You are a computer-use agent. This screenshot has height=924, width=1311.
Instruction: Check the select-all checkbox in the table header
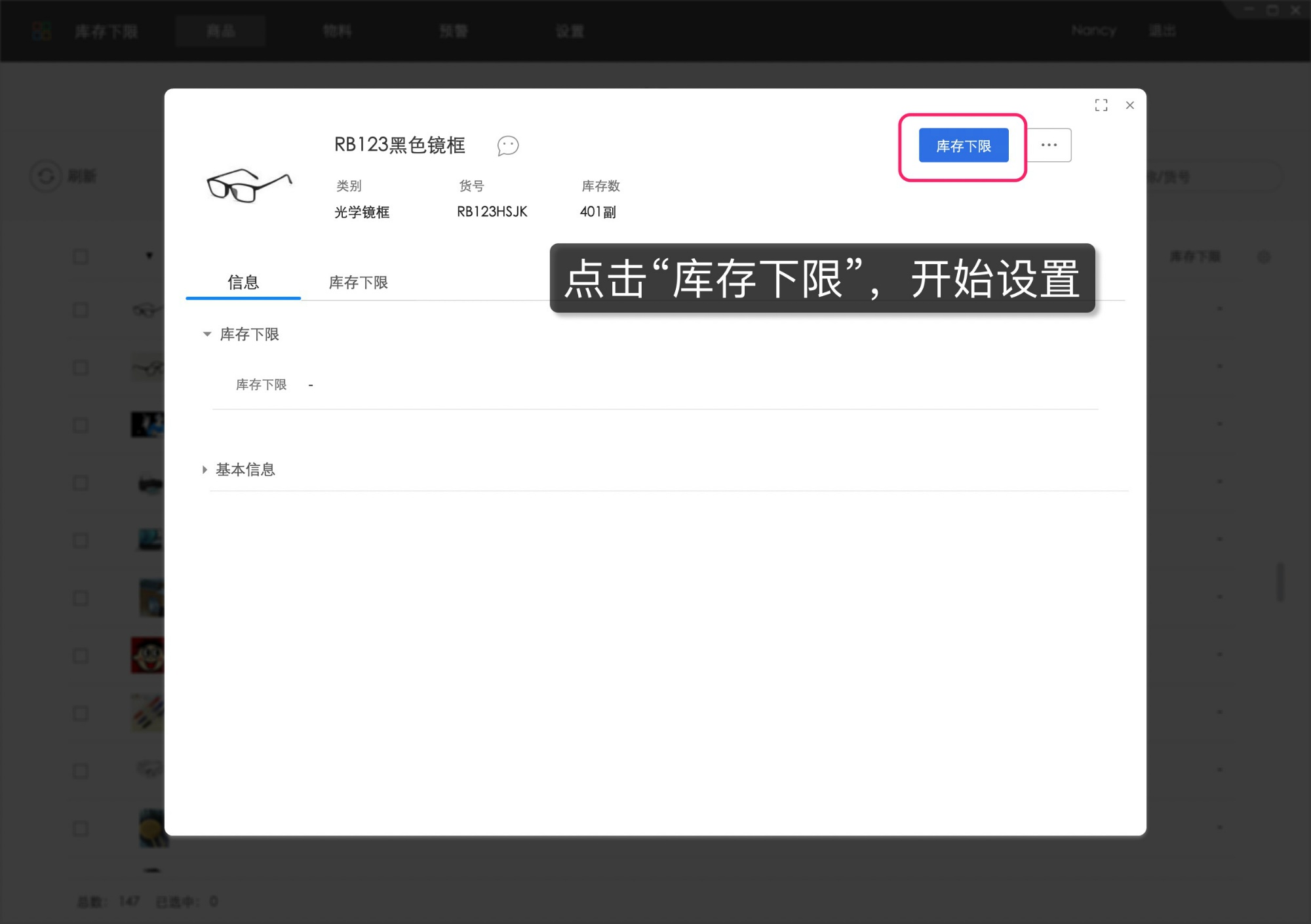[x=81, y=256]
